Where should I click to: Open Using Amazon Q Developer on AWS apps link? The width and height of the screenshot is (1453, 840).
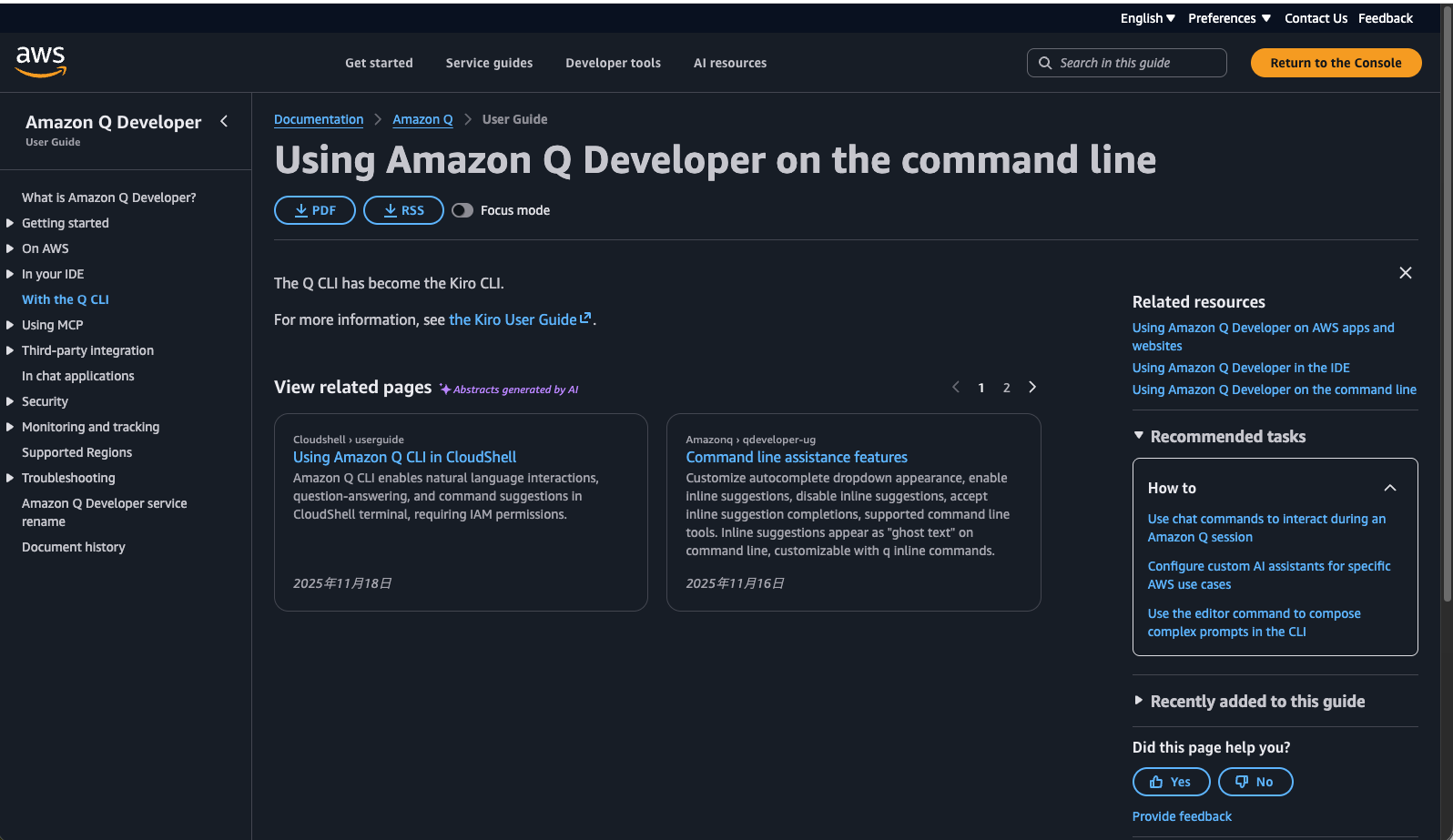click(1264, 337)
